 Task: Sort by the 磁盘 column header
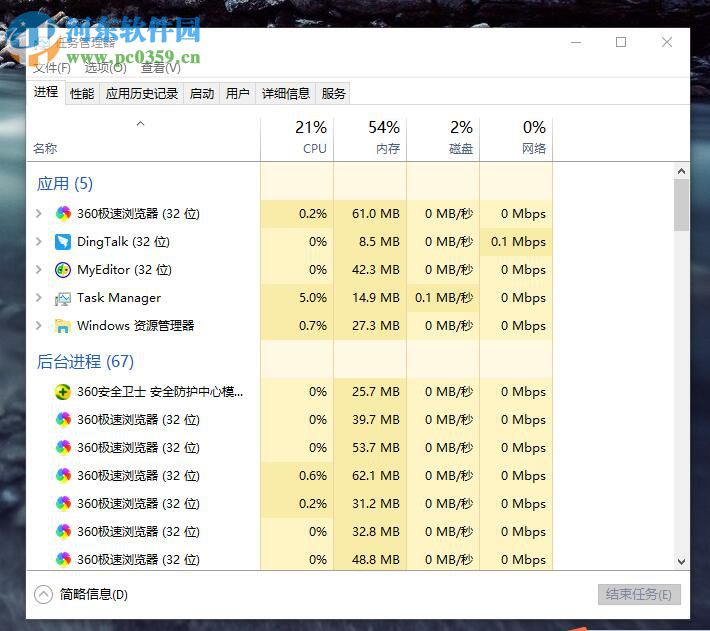click(x=443, y=139)
